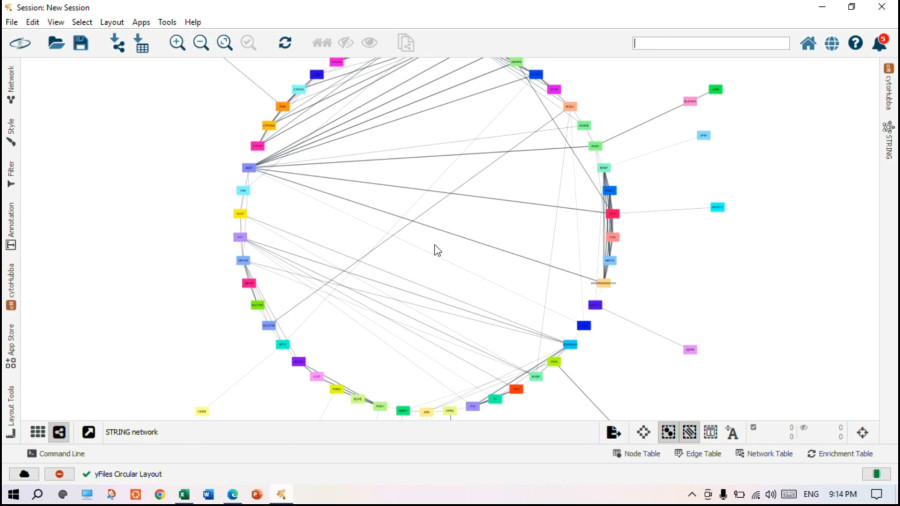Open Windows Start menu
900x506 pixels.
(x=13, y=494)
